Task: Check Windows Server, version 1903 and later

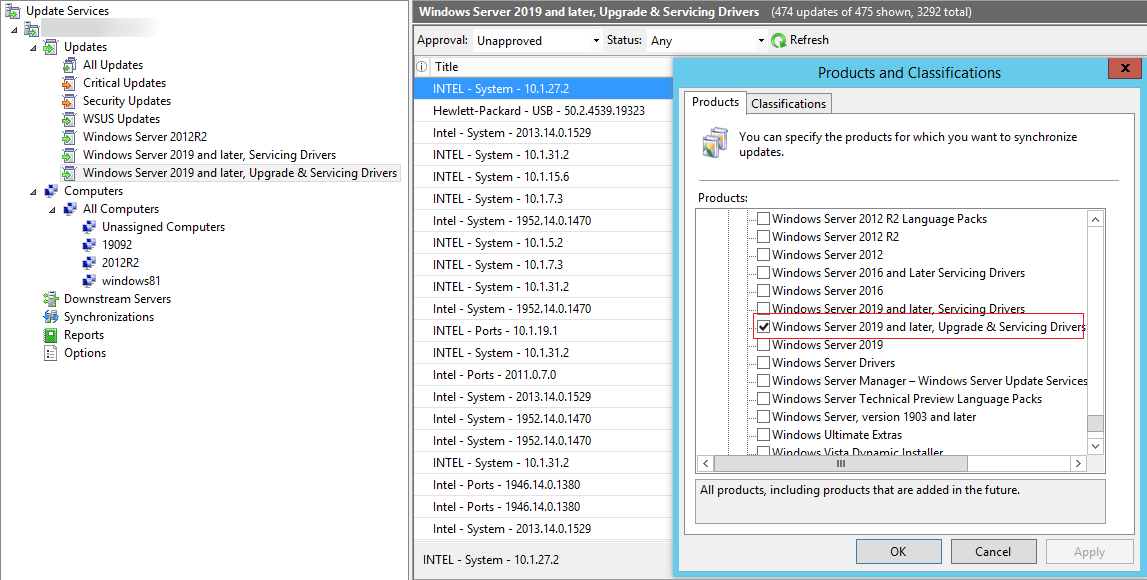Action: coord(763,417)
